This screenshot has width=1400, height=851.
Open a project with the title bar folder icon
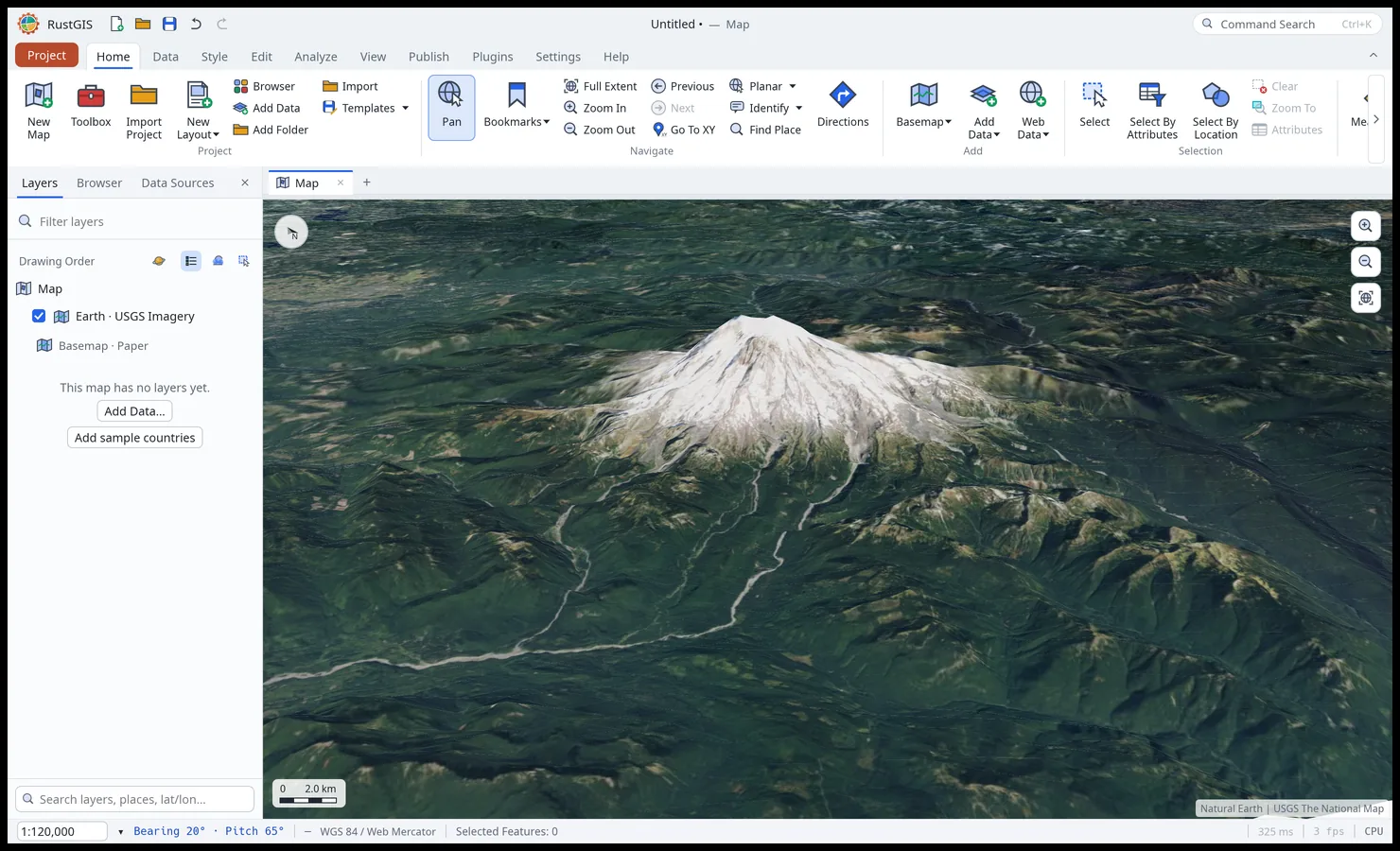[143, 24]
